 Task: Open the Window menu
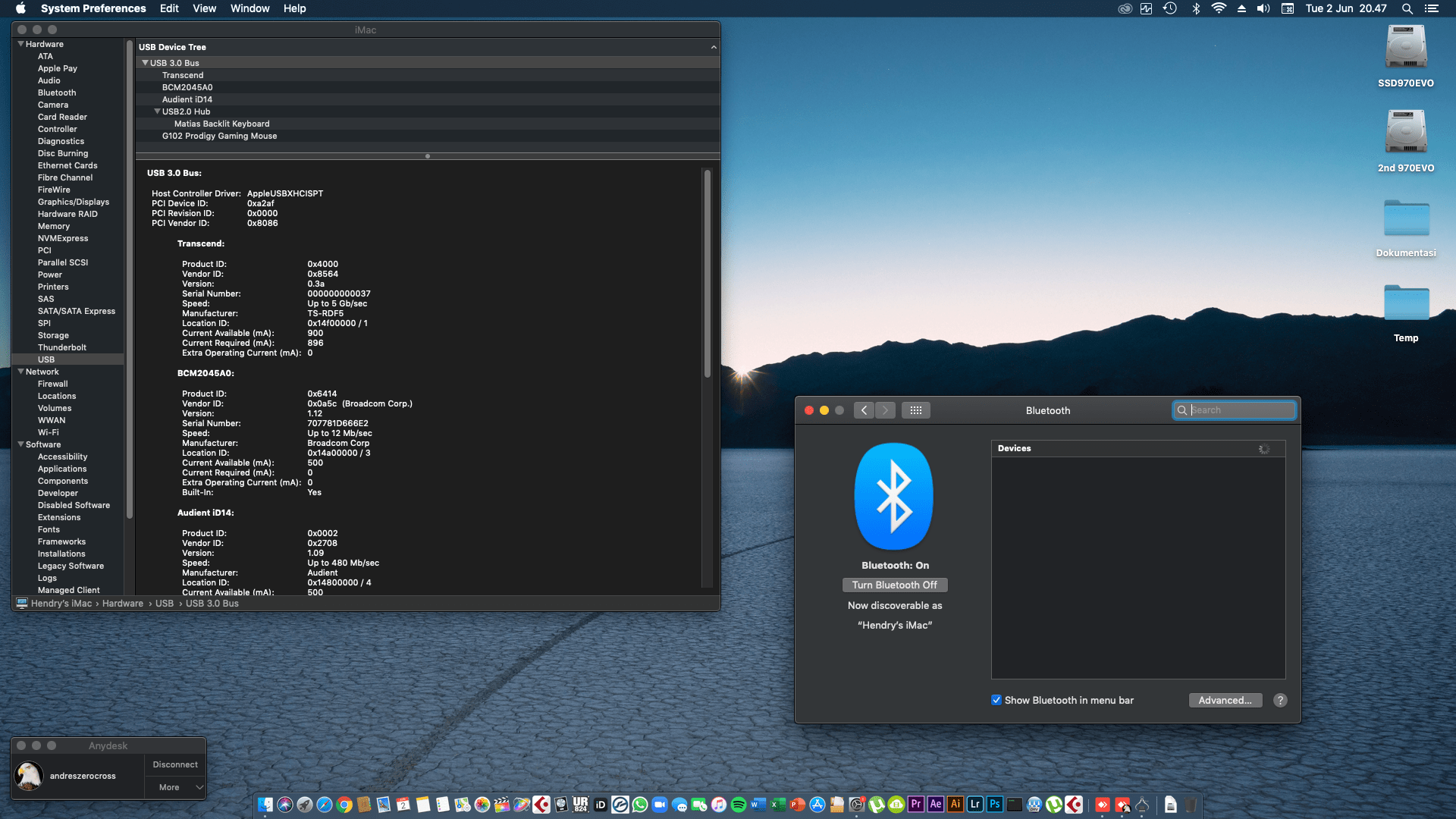pyautogui.click(x=249, y=8)
